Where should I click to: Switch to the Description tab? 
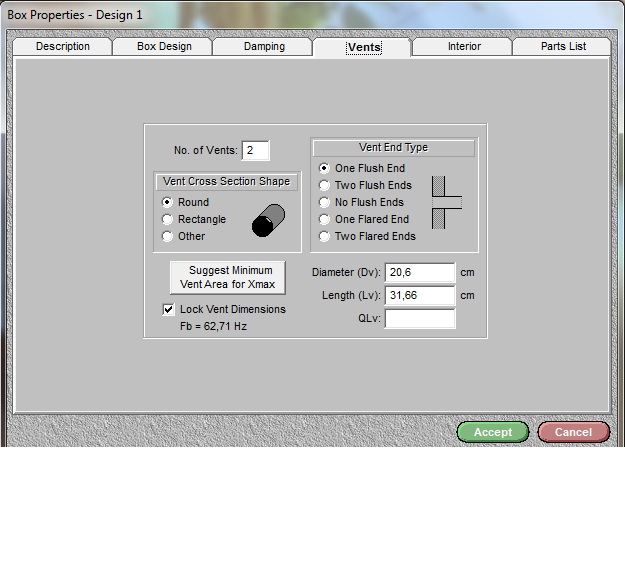click(63, 47)
